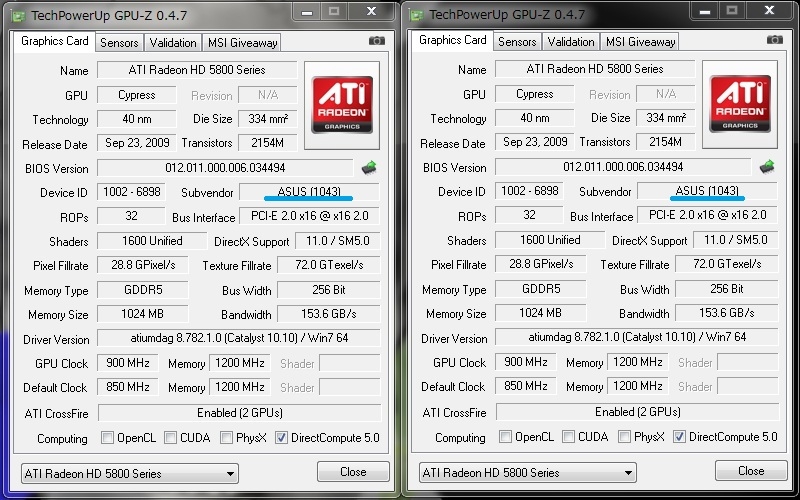The image size is (800, 500).
Task: Click Technology 40 nm field in right window
Action: tap(535, 118)
